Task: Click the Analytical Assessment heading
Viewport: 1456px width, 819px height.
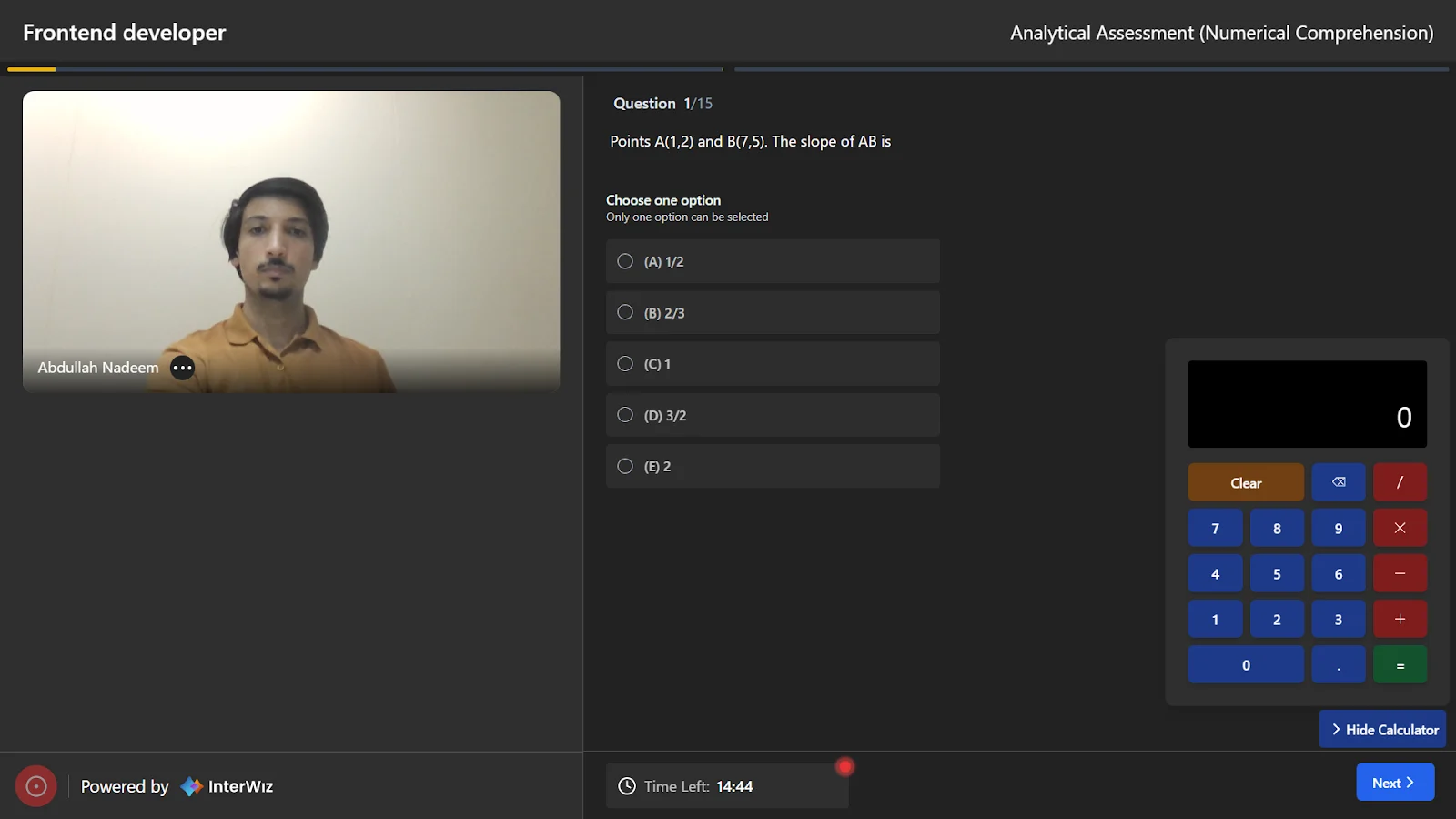Action: [x=1222, y=33]
